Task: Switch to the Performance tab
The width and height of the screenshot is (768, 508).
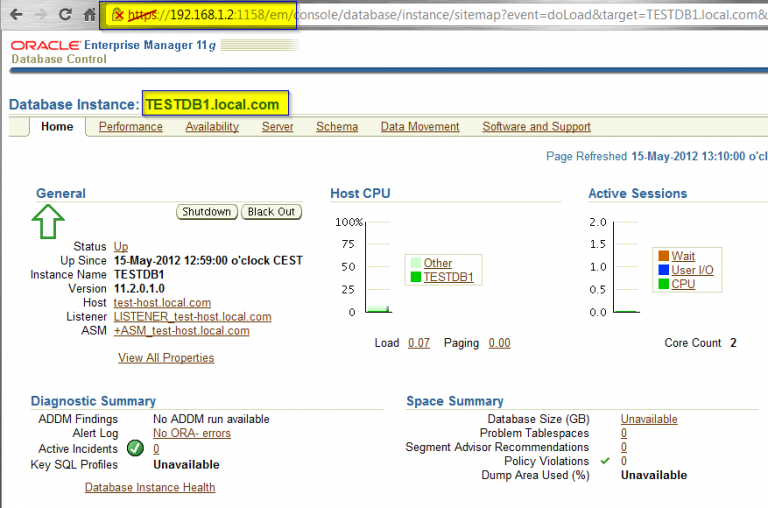Action: tap(131, 126)
